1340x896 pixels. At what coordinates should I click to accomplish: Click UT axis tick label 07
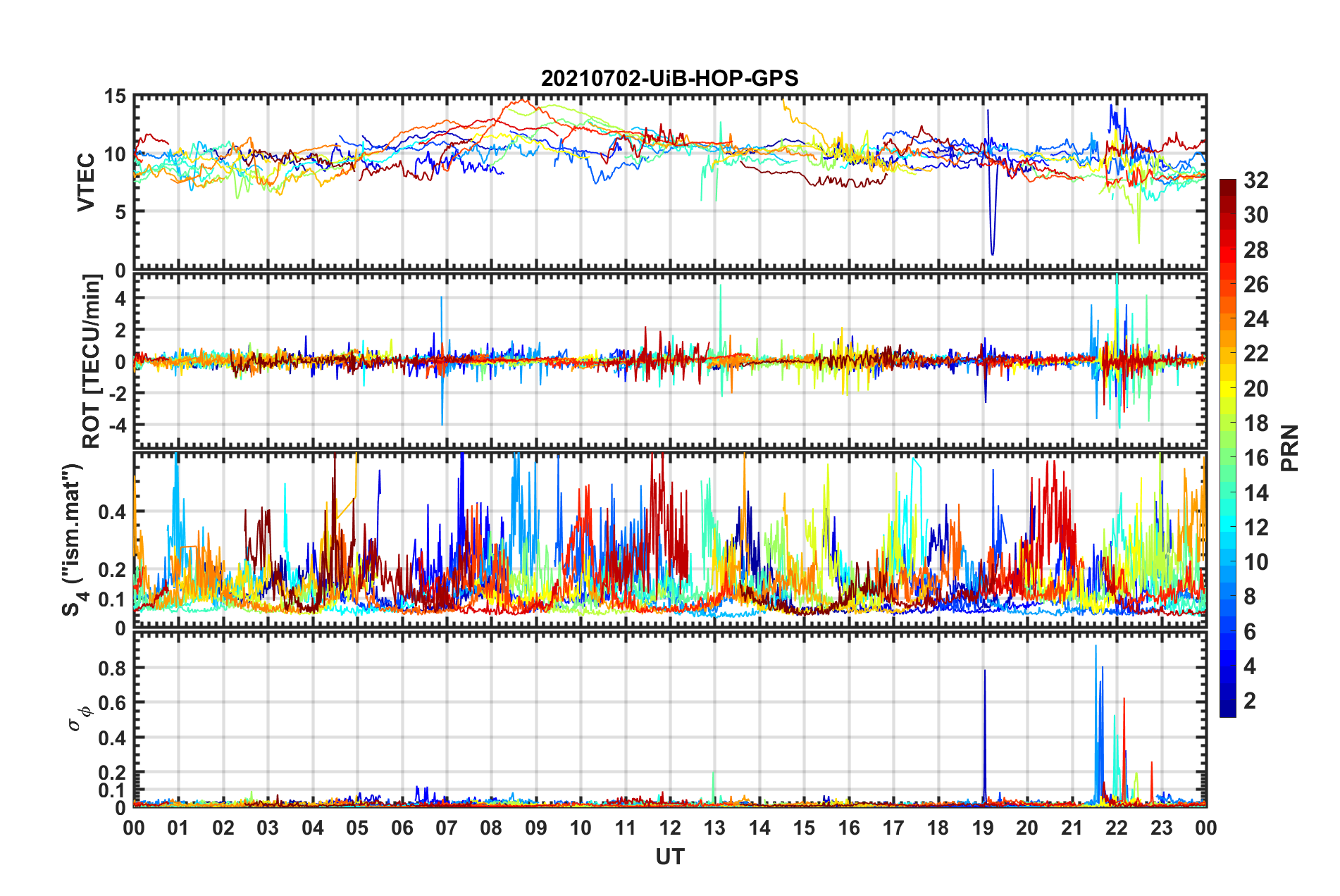coord(447,828)
